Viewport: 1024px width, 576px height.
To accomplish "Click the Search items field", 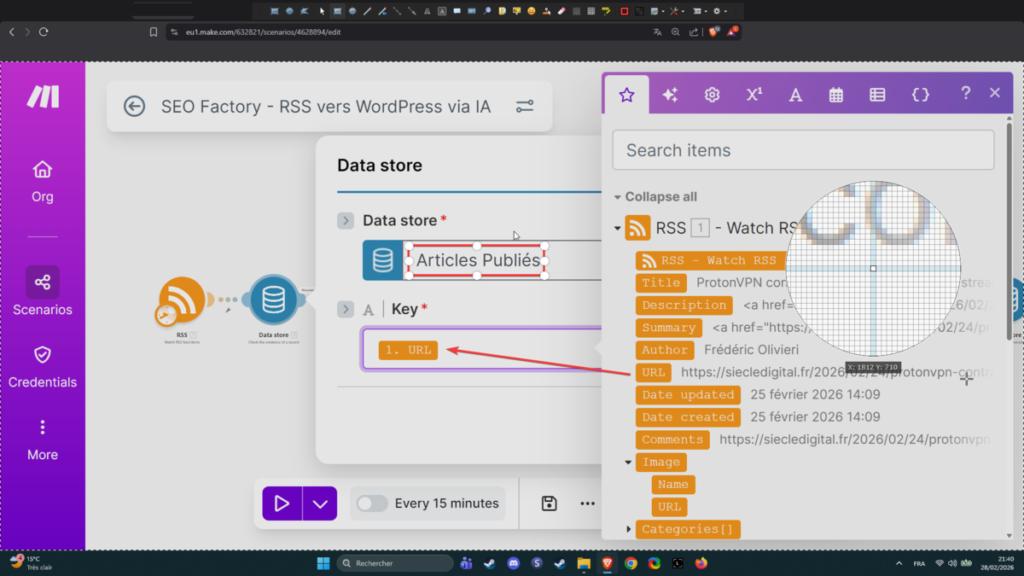I will pyautogui.click(x=803, y=150).
